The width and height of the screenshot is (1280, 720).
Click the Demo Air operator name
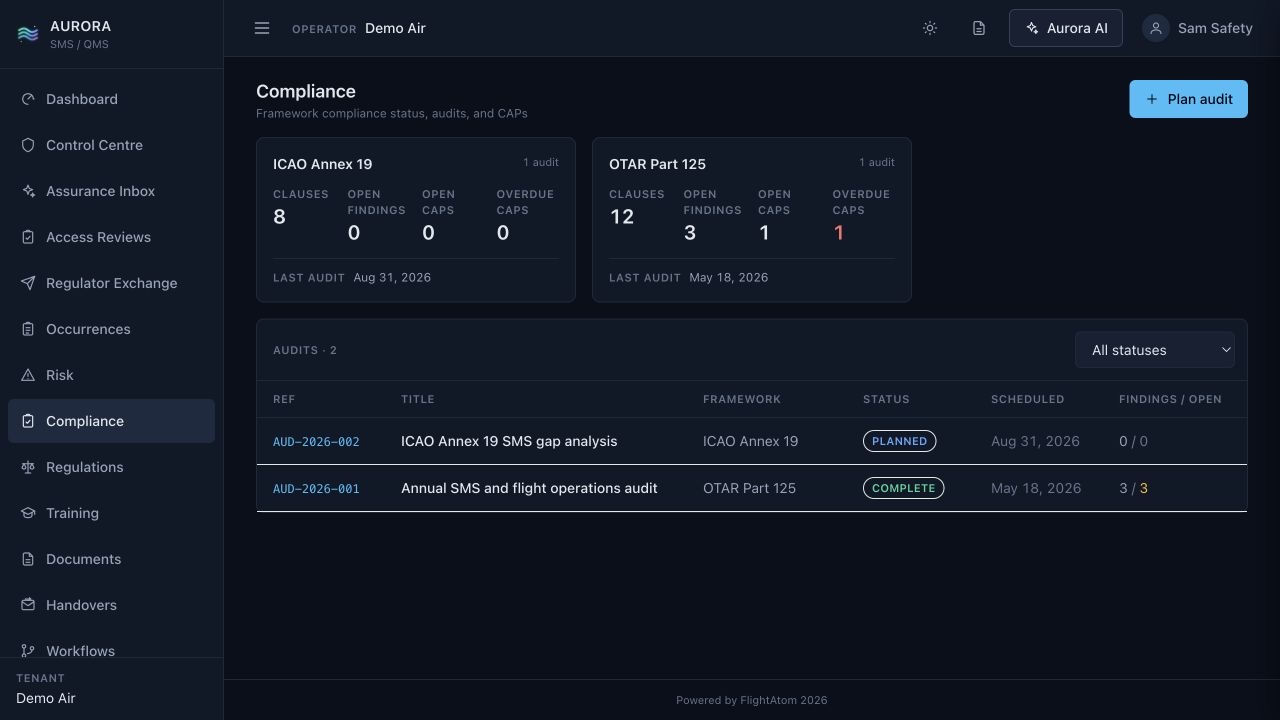[x=395, y=28]
